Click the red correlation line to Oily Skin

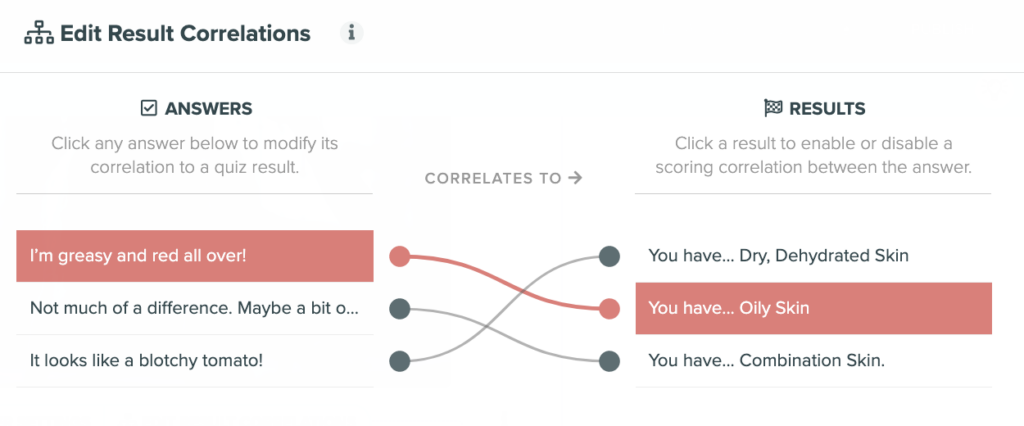point(504,280)
